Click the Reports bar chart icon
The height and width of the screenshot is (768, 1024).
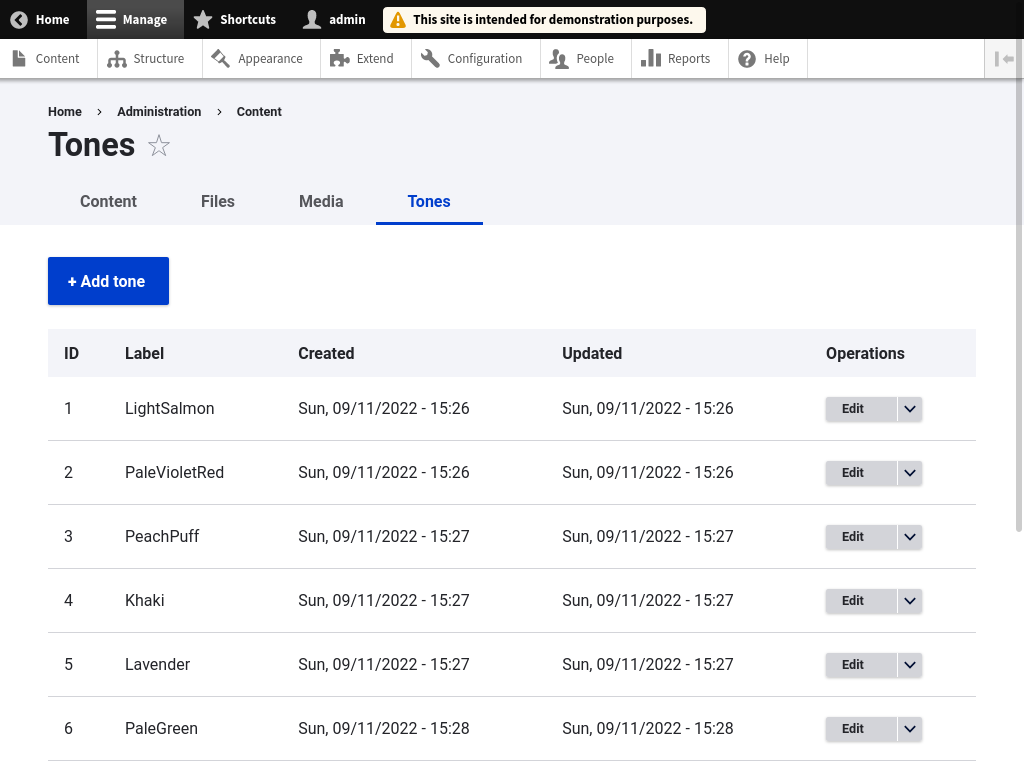651,59
